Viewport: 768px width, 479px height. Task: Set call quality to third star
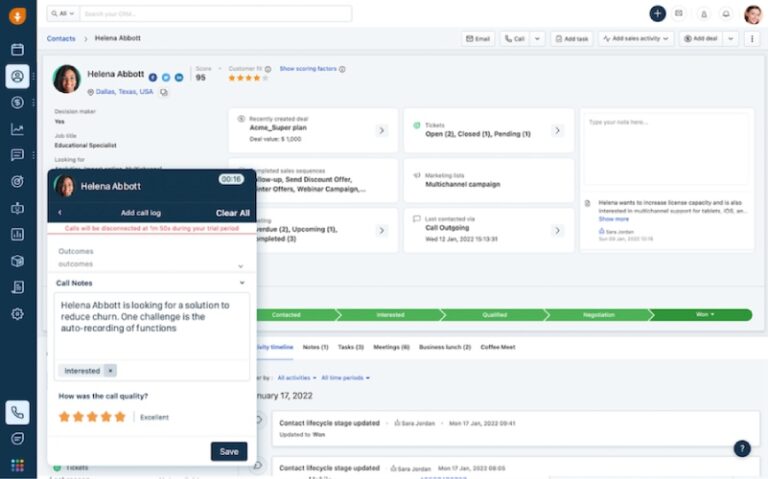92,416
